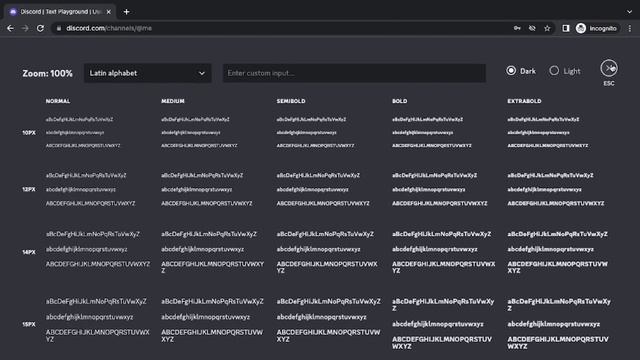
Task: Open Chrome three-dot menu
Action: [630, 28]
